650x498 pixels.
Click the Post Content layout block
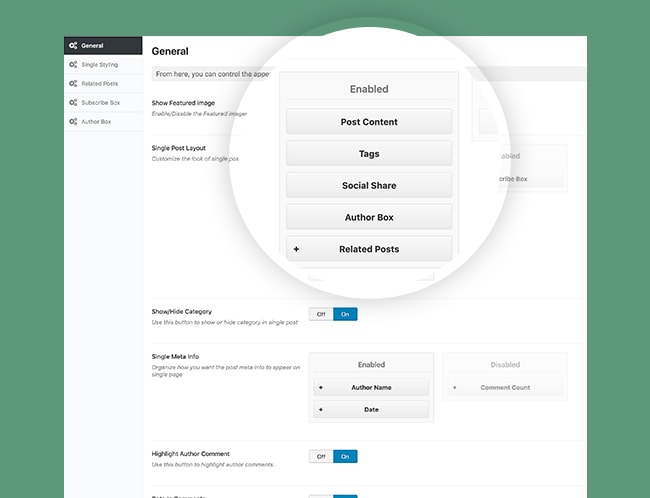coord(369,121)
